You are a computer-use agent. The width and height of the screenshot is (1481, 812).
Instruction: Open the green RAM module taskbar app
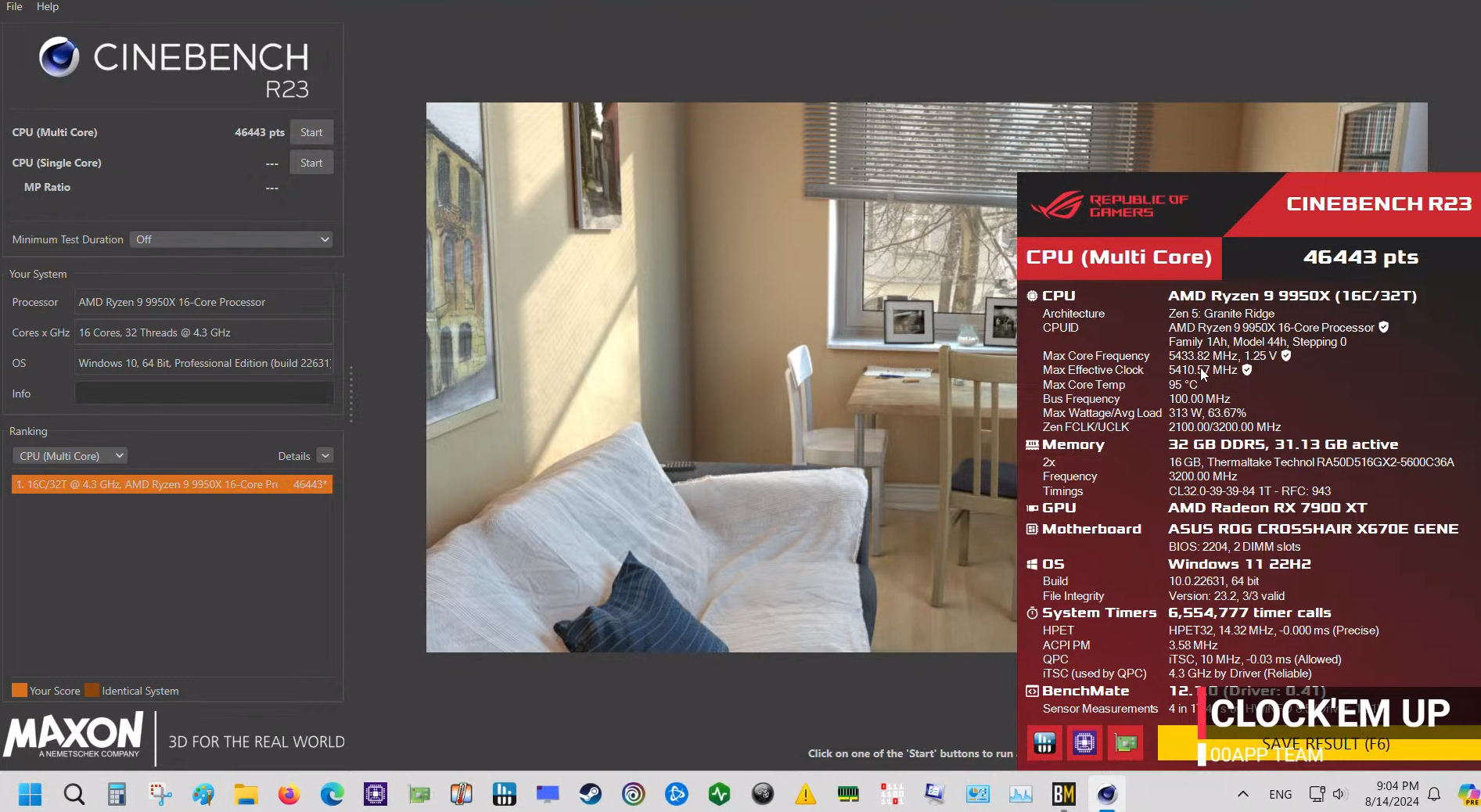(x=848, y=794)
